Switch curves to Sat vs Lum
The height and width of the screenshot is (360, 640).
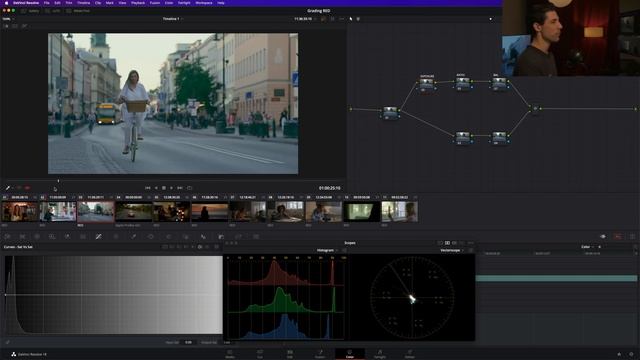click(x=207, y=247)
